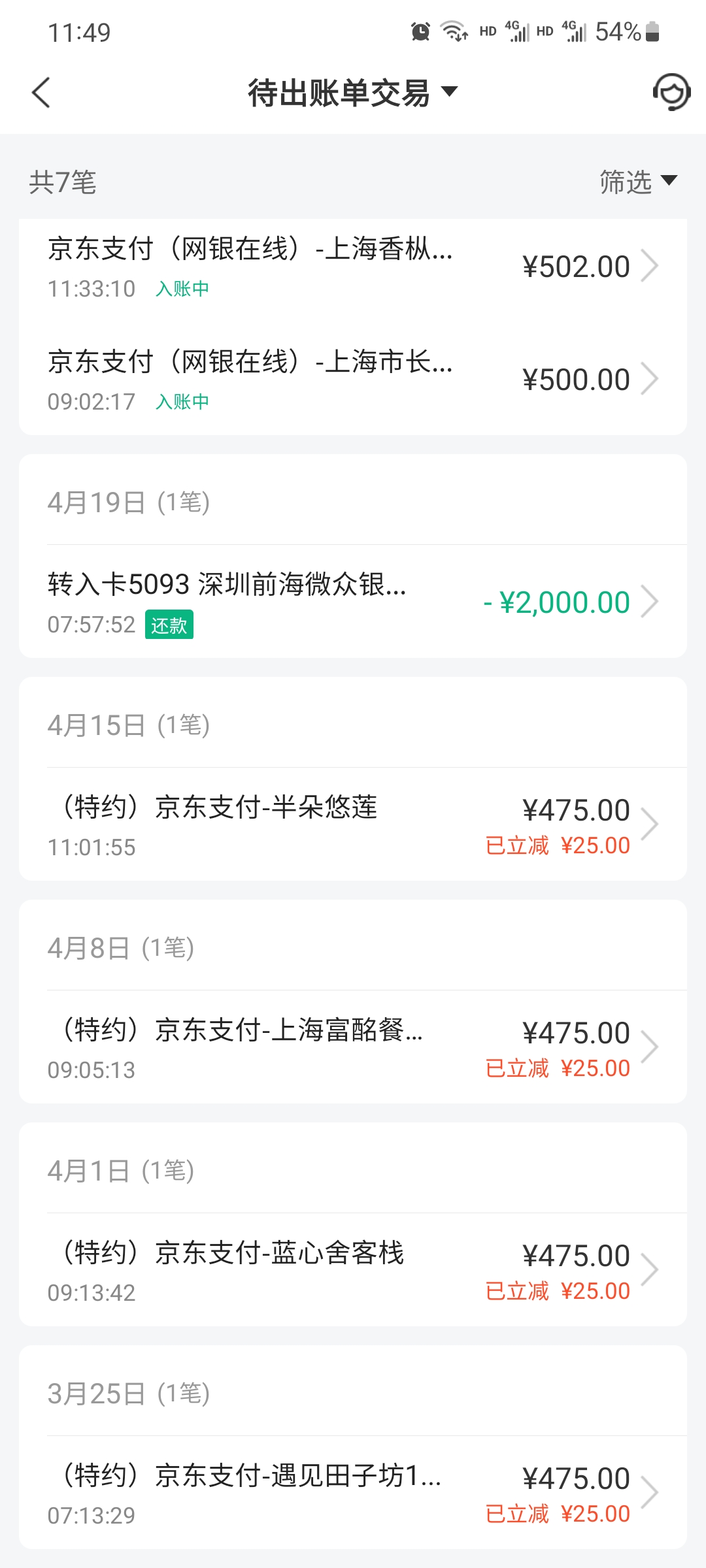Screen dimensions: 706x1568
Task: Tap the back arrow icon
Action: tap(41, 92)
